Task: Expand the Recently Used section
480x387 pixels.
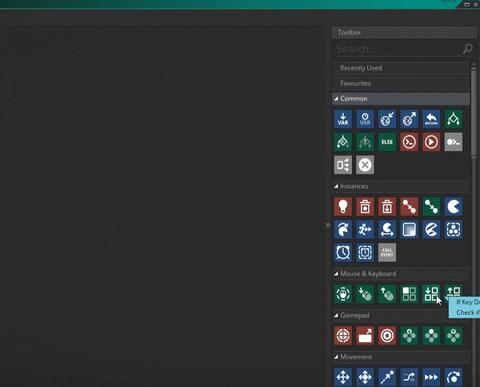Action: point(401,68)
